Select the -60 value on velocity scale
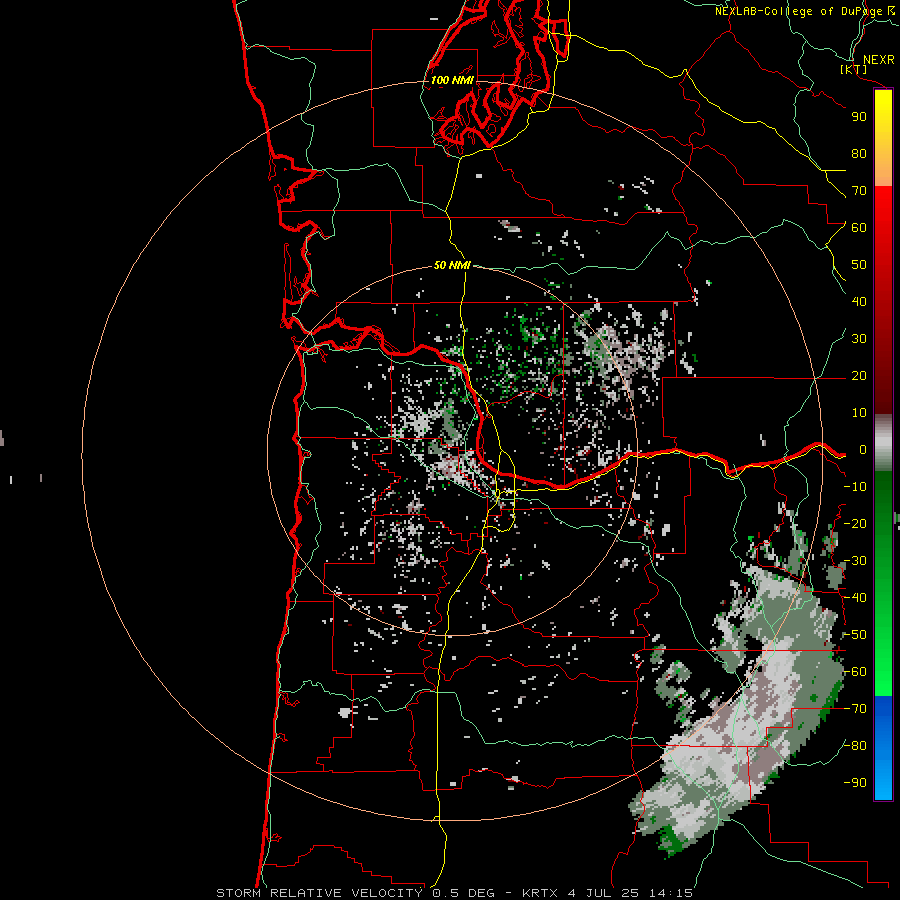The image size is (900, 900). (855, 672)
